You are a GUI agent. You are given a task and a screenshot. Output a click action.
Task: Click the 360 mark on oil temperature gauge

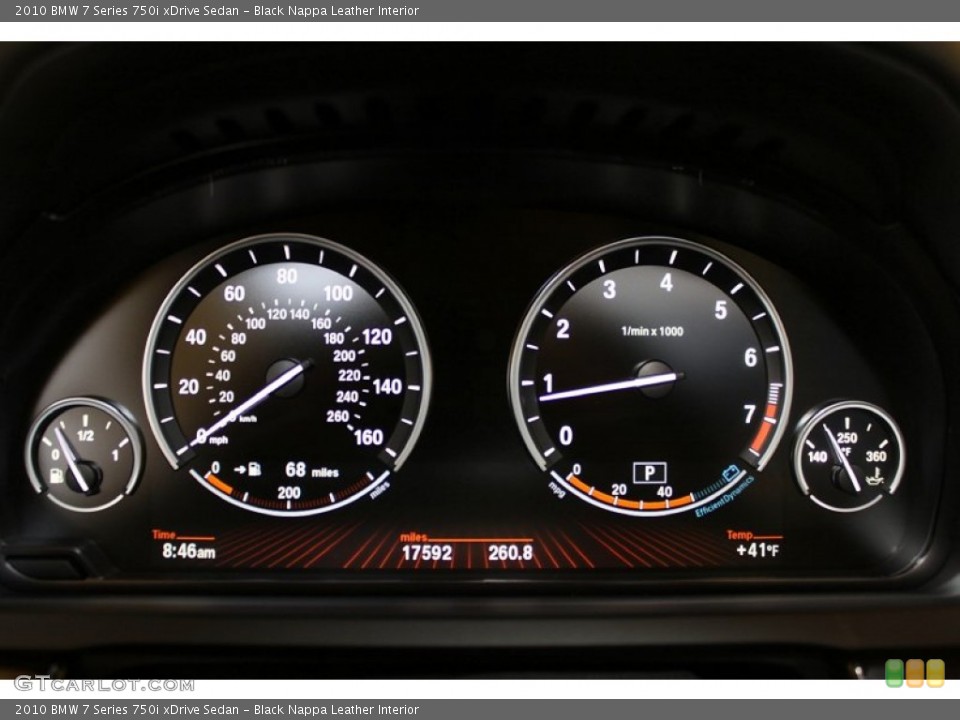(876, 456)
